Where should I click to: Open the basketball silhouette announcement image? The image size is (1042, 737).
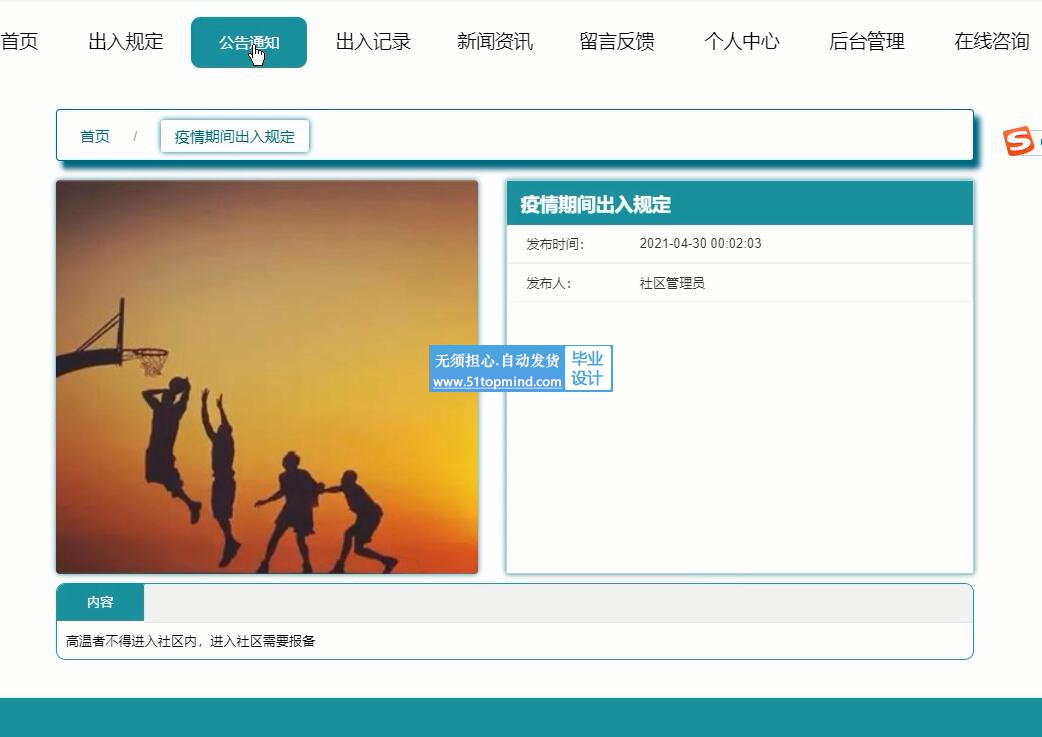coord(267,377)
